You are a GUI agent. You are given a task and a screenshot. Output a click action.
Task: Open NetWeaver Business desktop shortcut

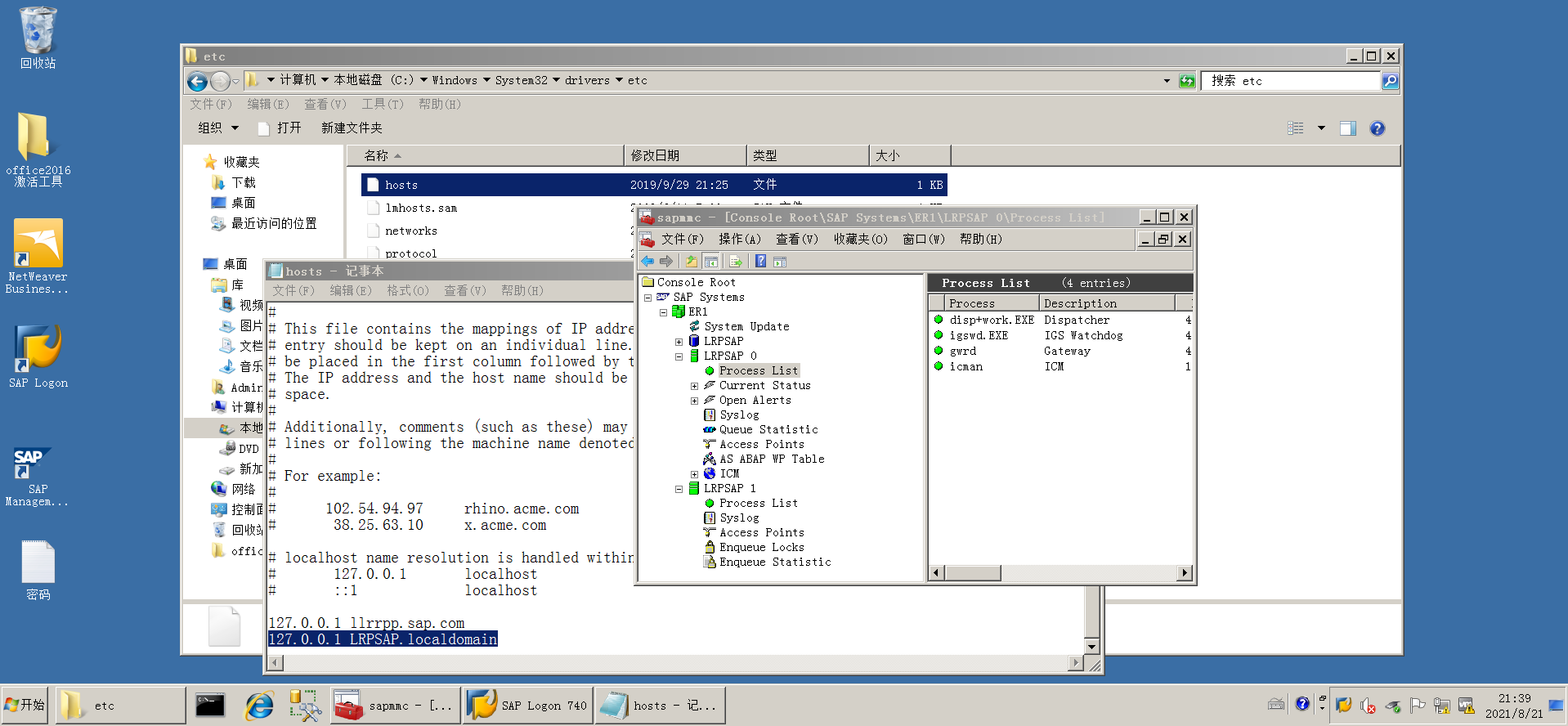coord(38,256)
